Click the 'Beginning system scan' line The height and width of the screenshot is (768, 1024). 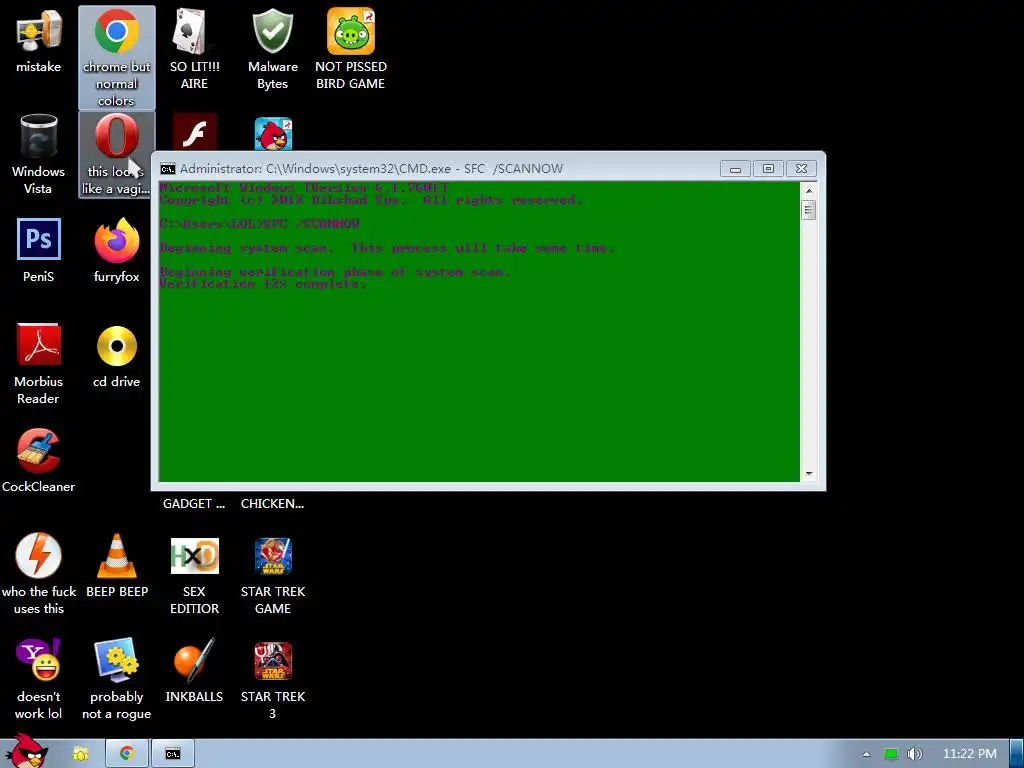pyautogui.click(x=387, y=248)
